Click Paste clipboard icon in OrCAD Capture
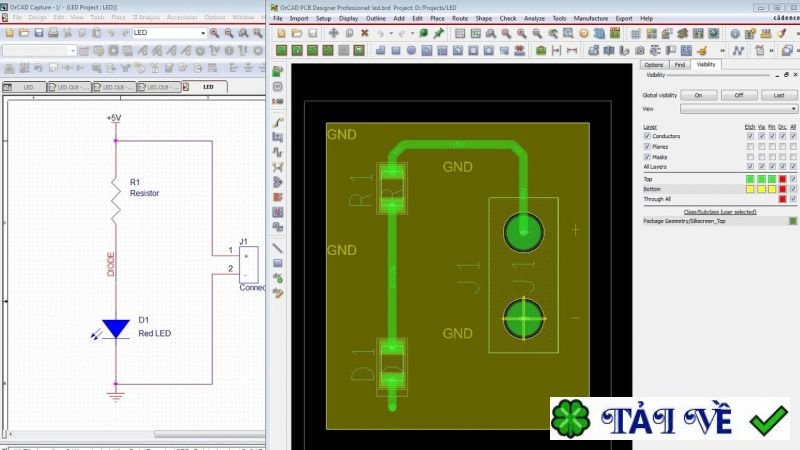Image resolution: width=800 pixels, height=450 pixels. (96, 33)
